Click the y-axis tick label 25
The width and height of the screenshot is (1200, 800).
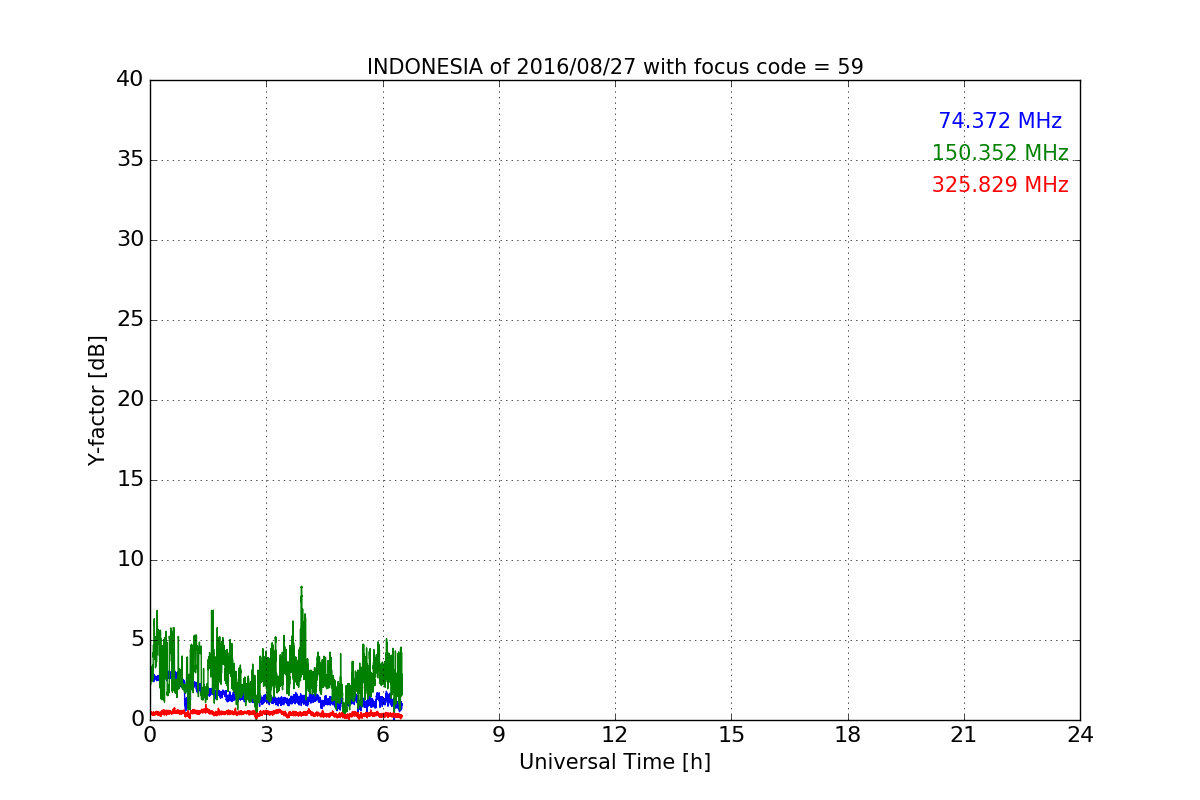[x=130, y=320]
